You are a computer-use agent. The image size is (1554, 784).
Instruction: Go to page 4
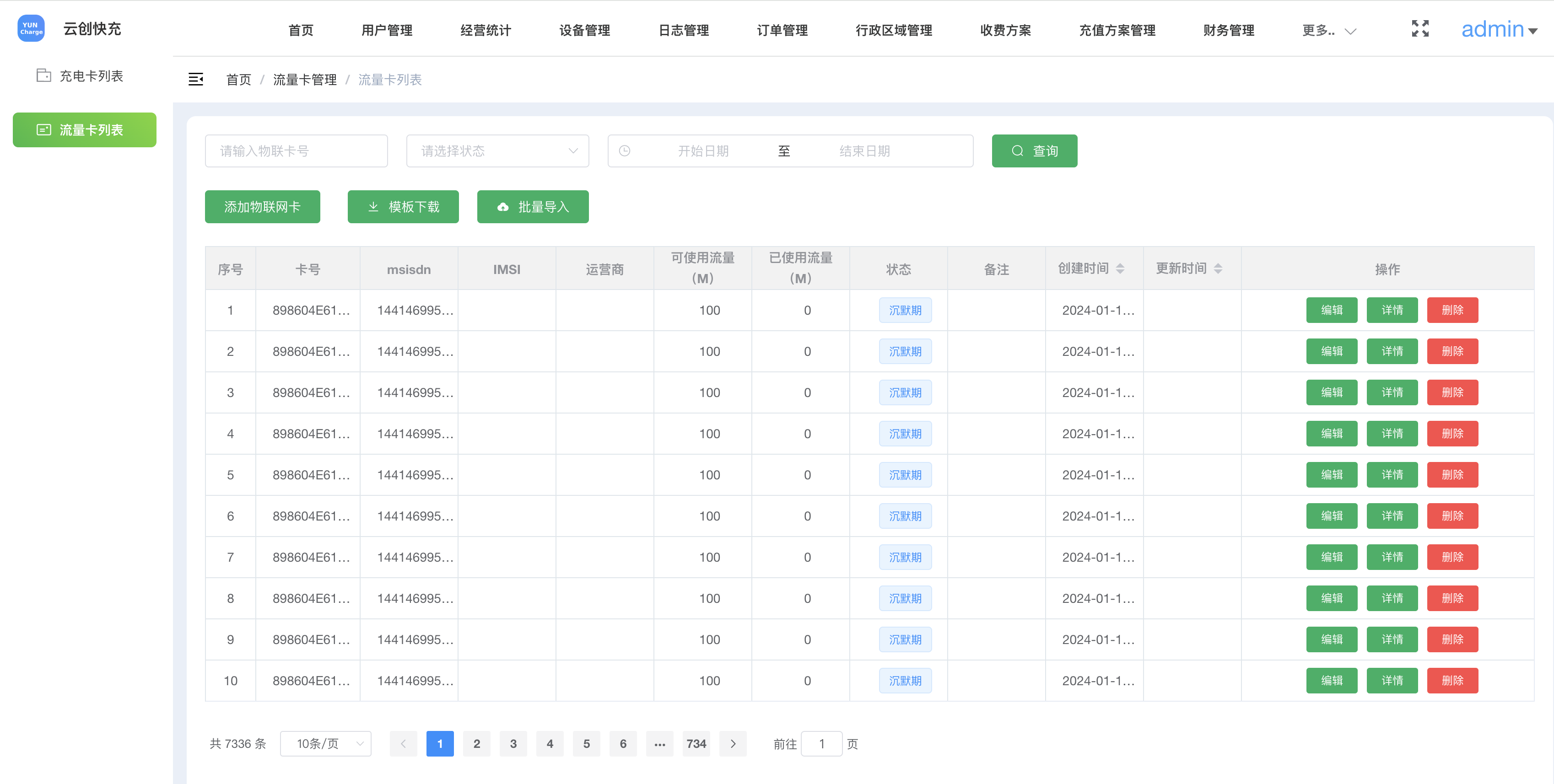coord(550,744)
